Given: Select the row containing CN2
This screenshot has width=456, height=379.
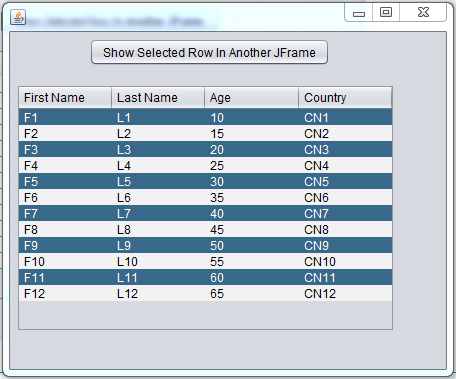Looking at the screenshot, I should pyautogui.click(x=205, y=133).
